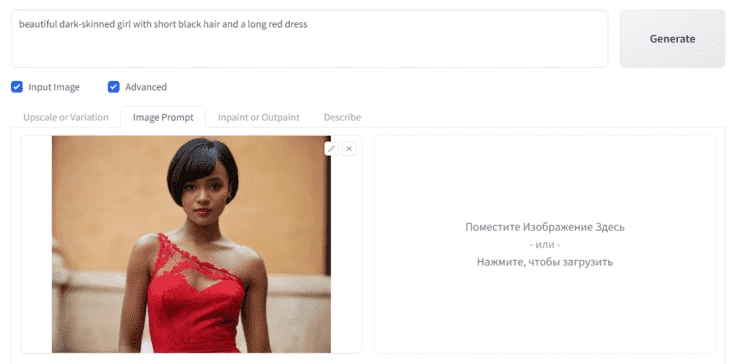Image resolution: width=730 pixels, height=364 pixels.
Task: Click the uploaded portrait image preview
Action: tap(191, 244)
